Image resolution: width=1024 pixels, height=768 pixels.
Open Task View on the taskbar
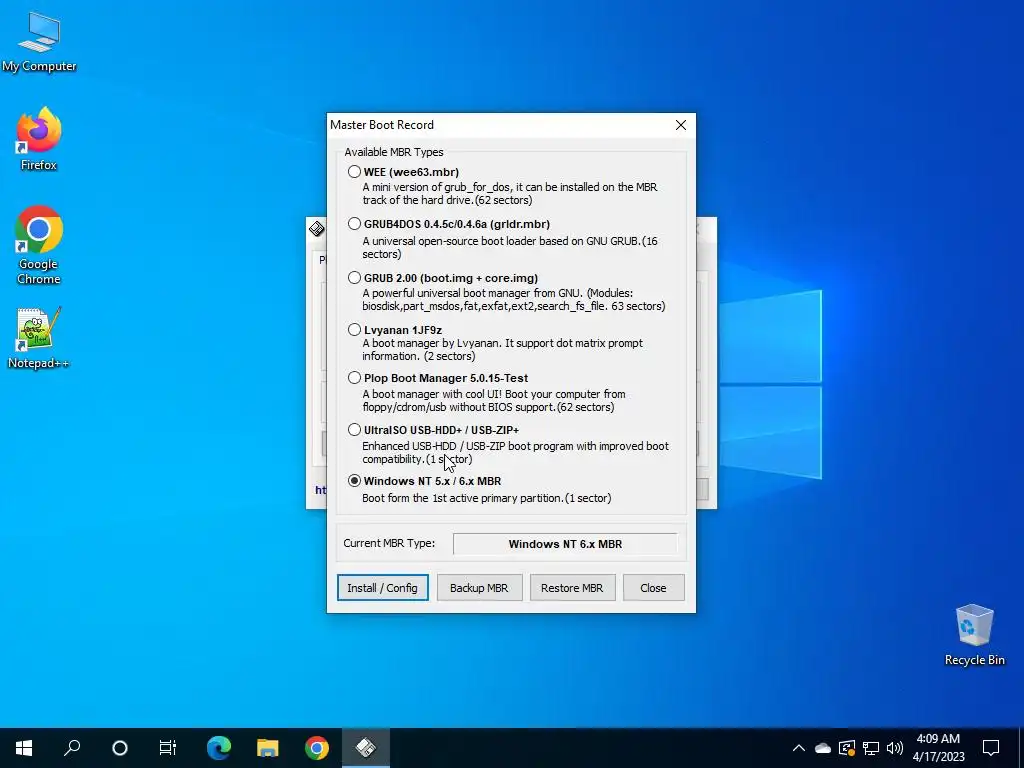[x=168, y=748]
